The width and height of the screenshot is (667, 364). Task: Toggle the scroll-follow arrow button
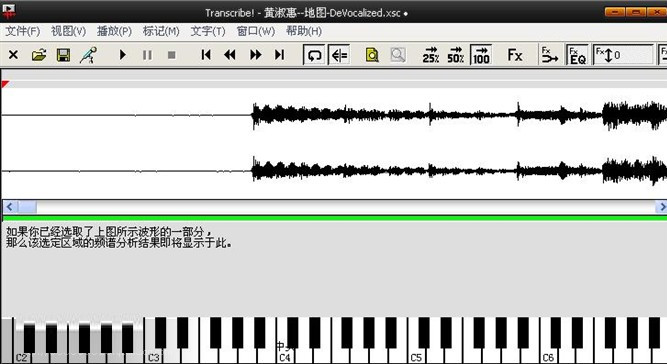tap(339, 55)
